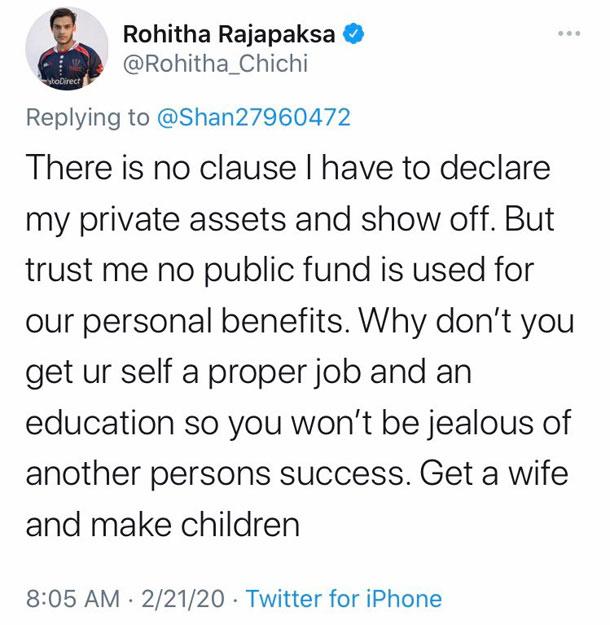
Task: Click the 2/21/20 date
Action: (x=183, y=599)
